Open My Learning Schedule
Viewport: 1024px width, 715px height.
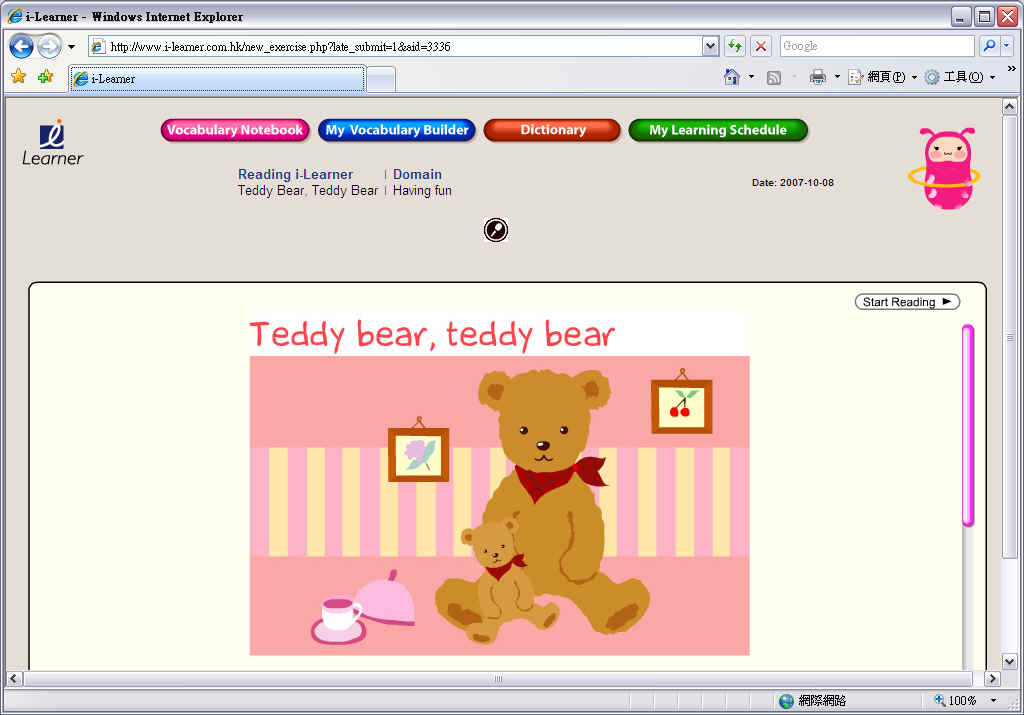pos(717,130)
